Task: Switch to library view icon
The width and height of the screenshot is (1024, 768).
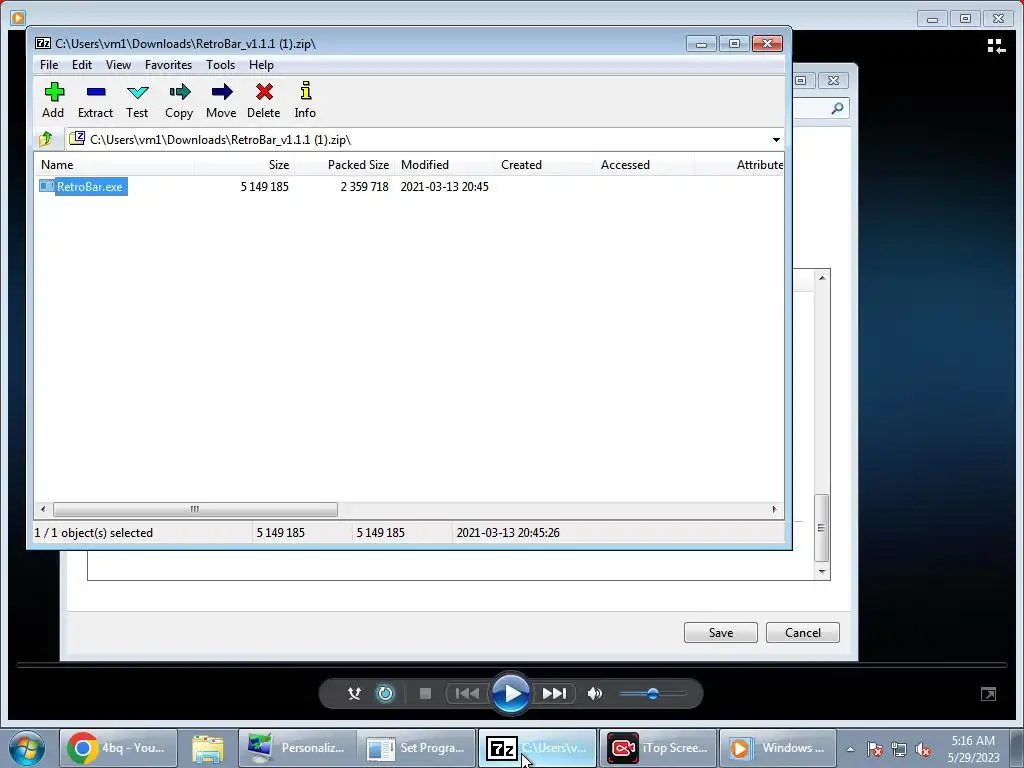Action: [996, 46]
